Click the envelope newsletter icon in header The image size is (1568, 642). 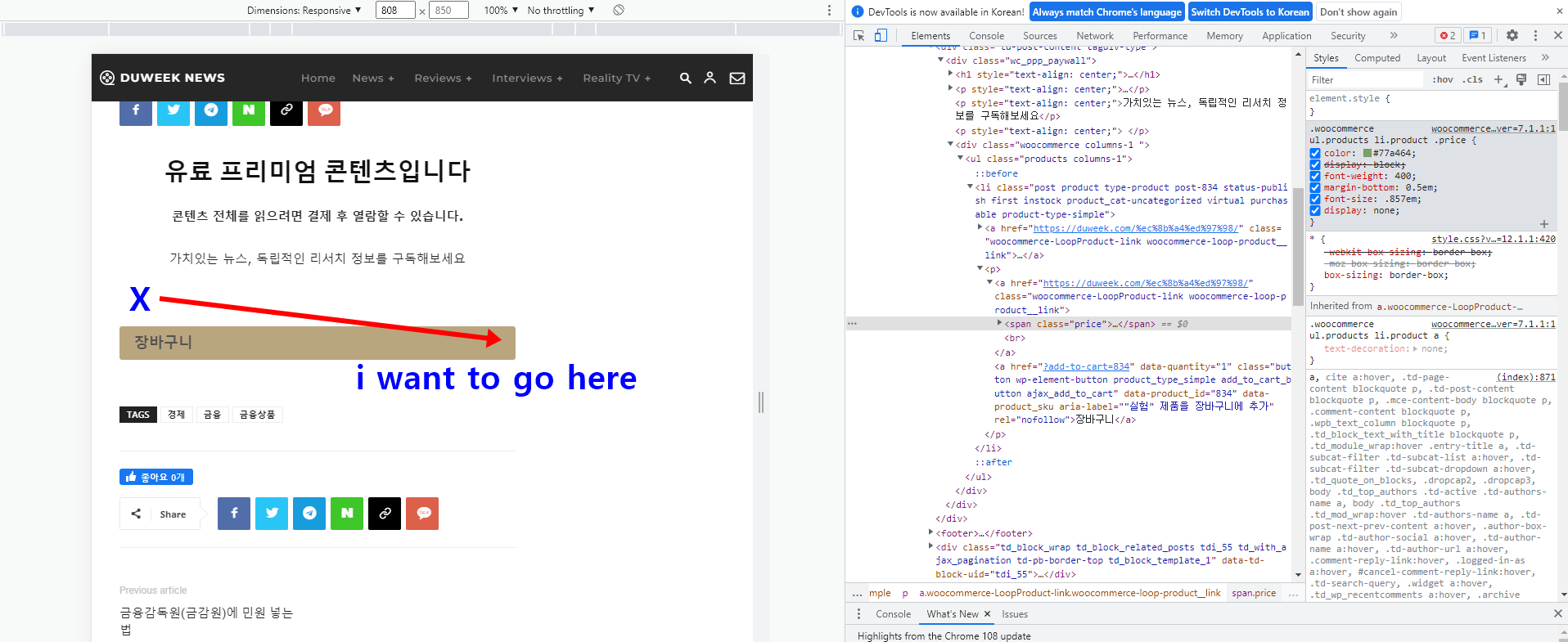point(737,78)
